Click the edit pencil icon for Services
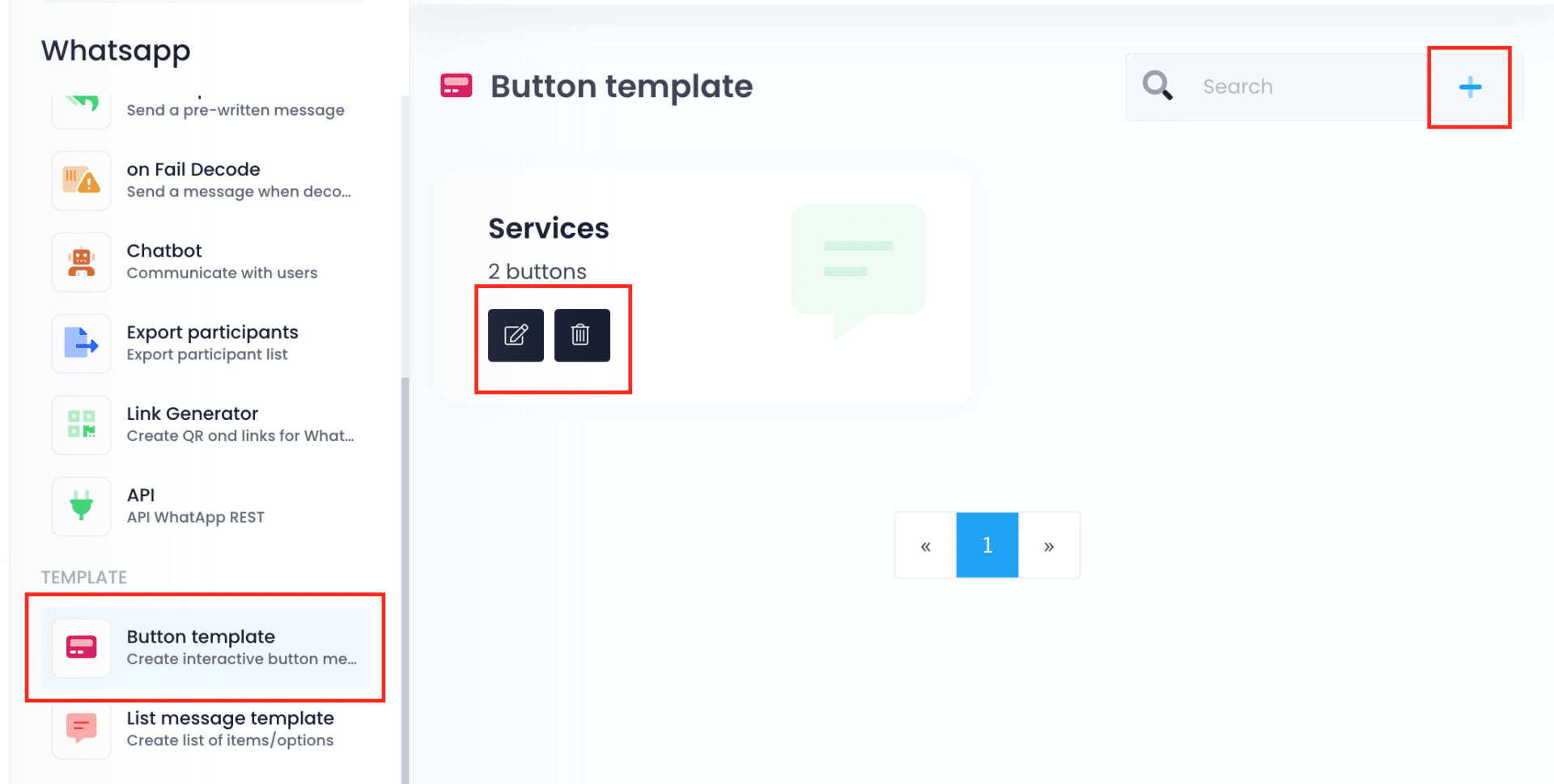 (516, 335)
